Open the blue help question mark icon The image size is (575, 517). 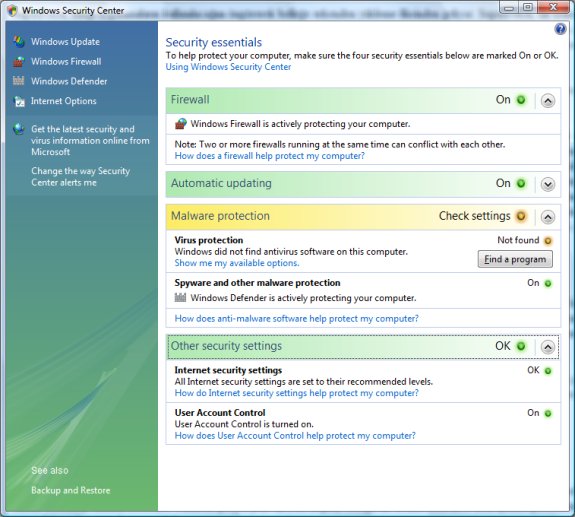click(560, 29)
